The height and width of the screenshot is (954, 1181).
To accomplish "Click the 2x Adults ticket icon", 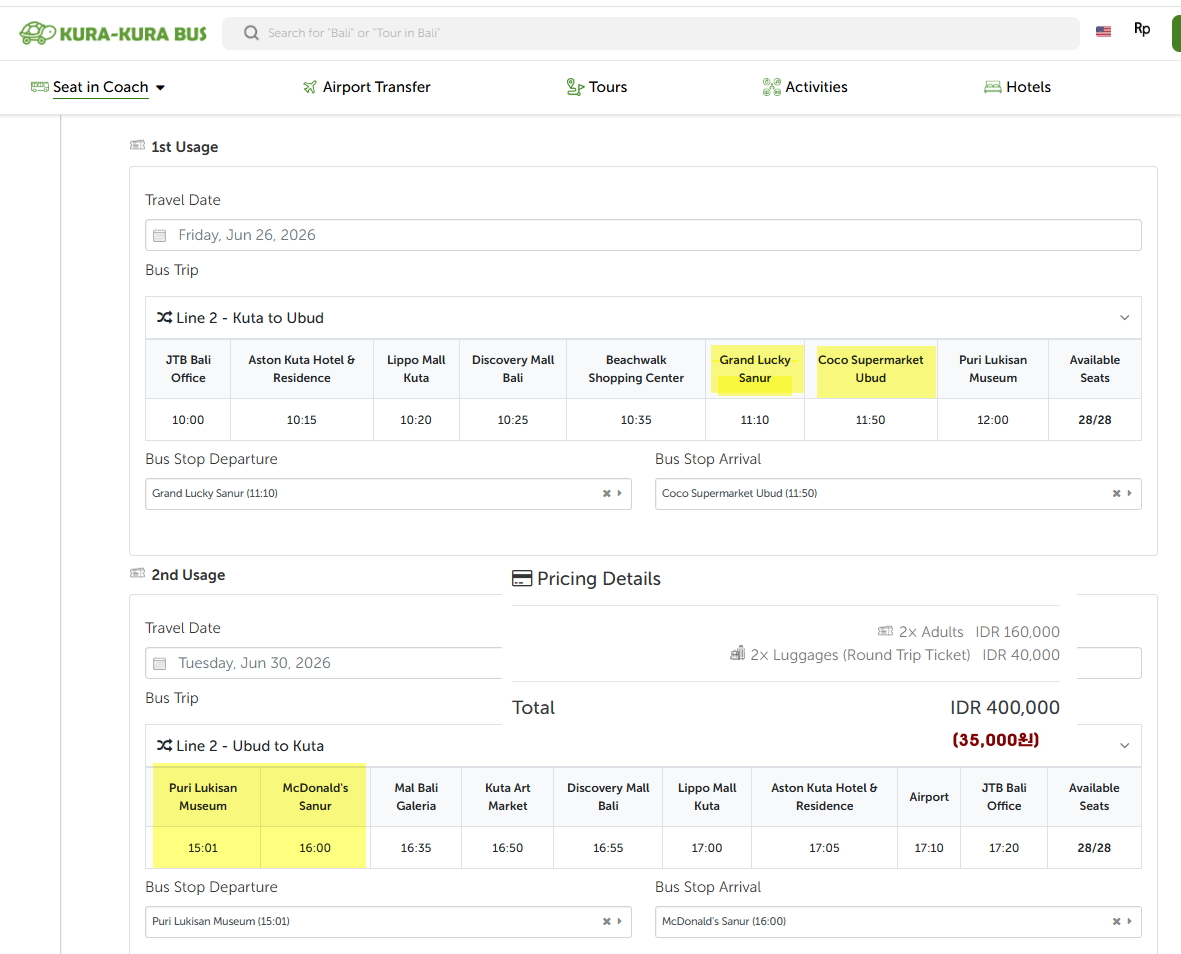I will 886,631.
